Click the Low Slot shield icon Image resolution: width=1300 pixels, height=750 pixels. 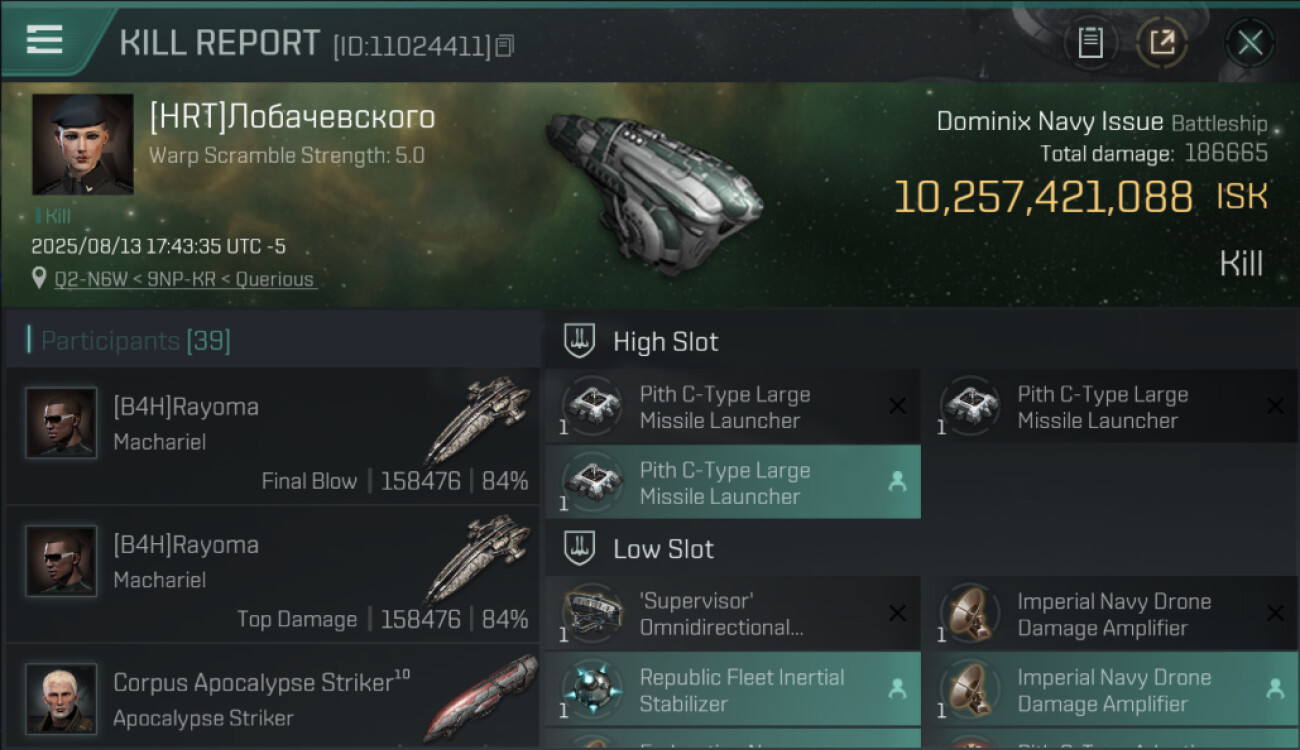pyautogui.click(x=580, y=549)
